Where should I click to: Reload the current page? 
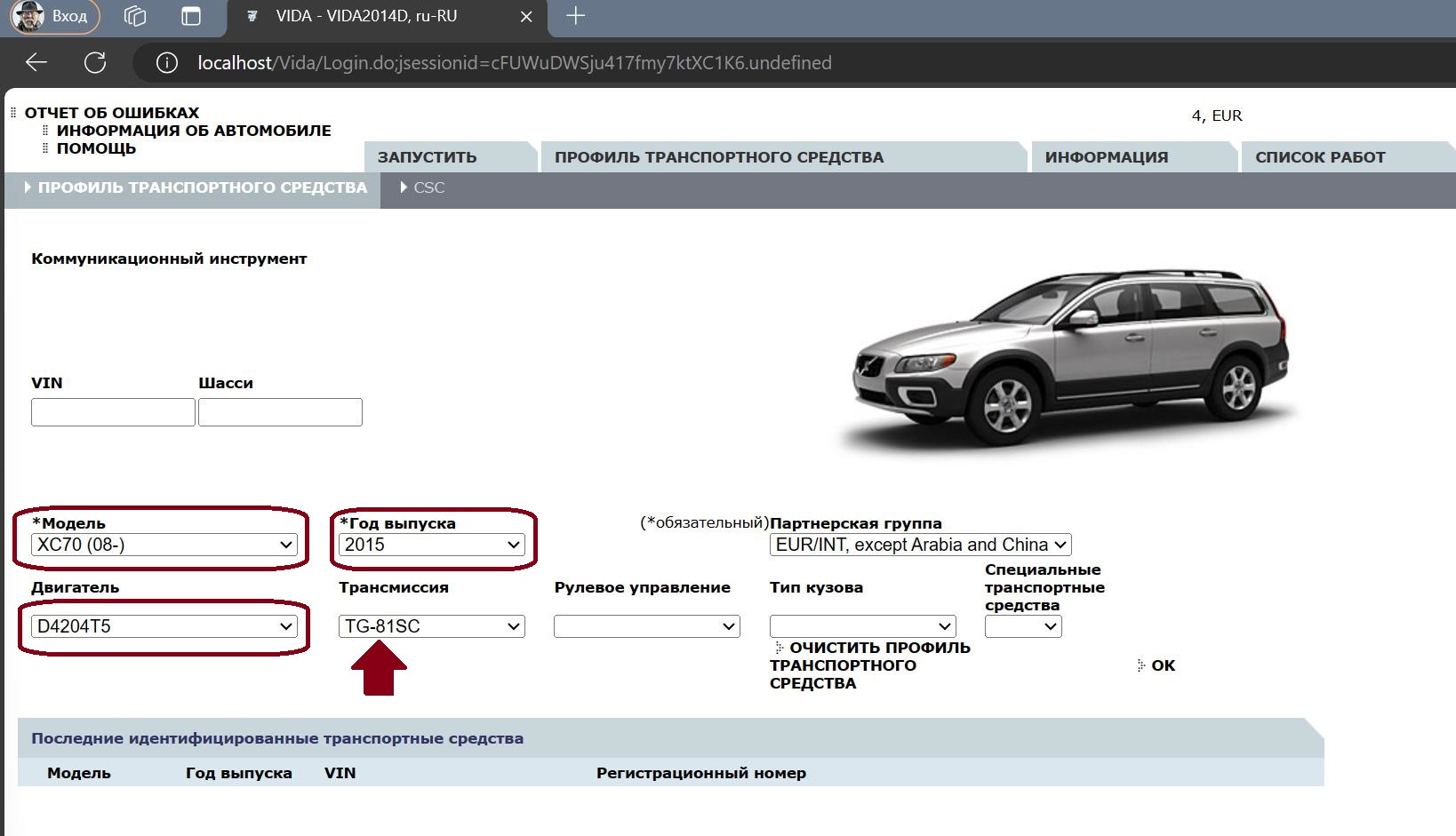95,62
